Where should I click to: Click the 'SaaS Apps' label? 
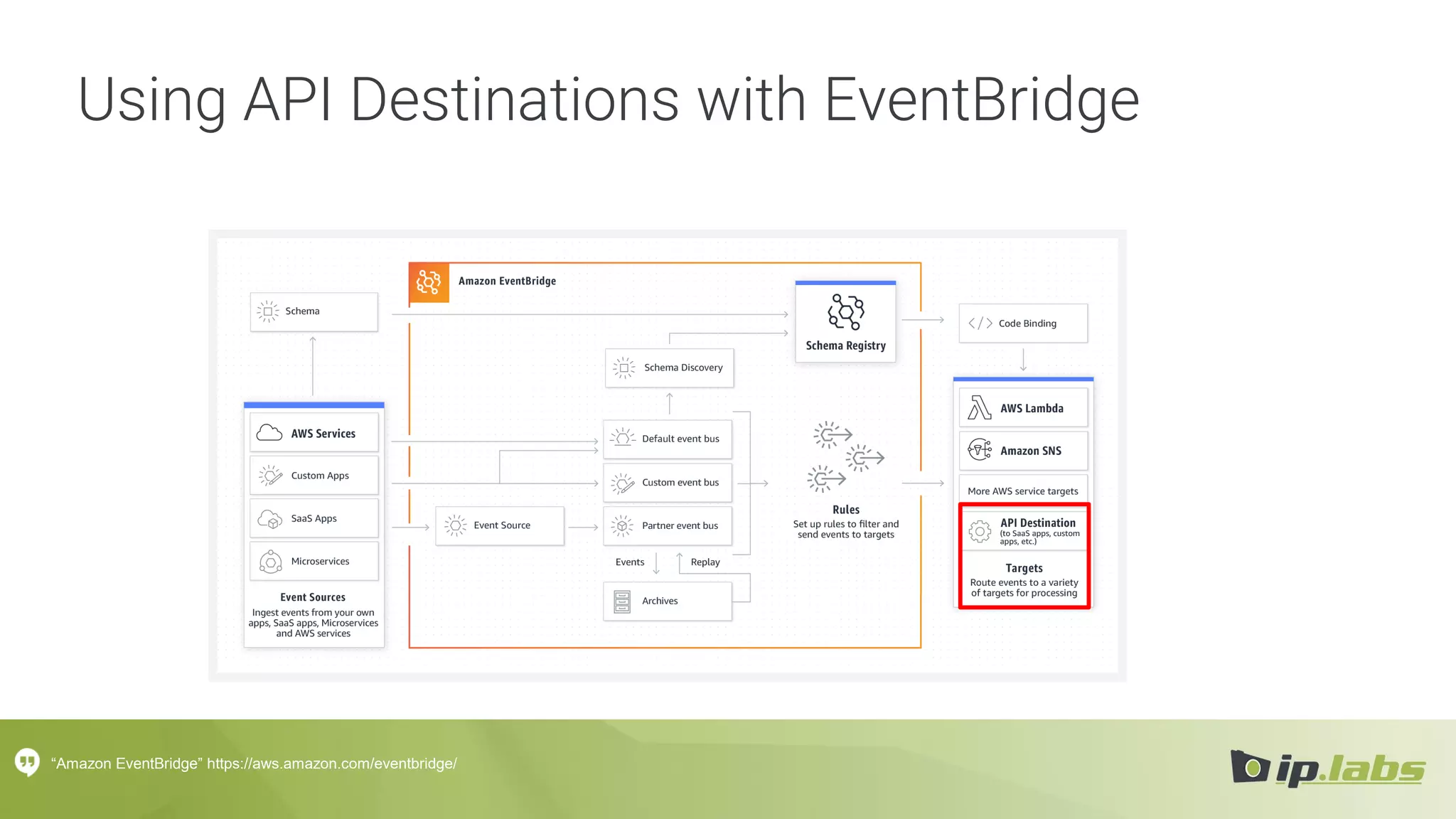coord(314,518)
